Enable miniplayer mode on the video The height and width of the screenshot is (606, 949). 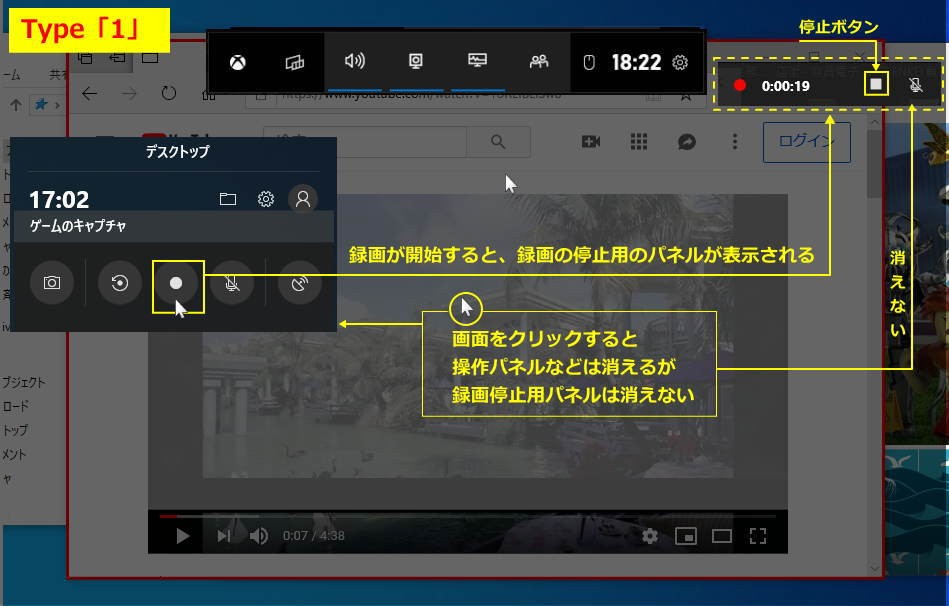point(686,536)
